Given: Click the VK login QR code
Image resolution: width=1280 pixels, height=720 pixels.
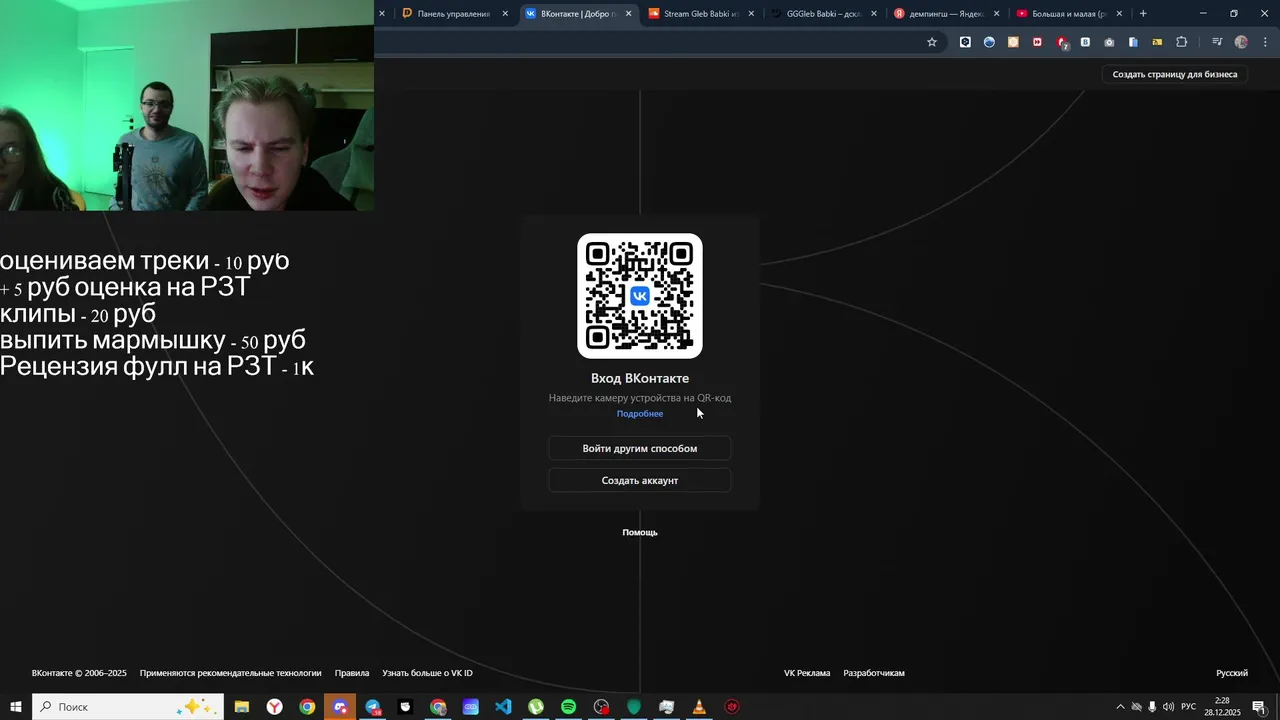Looking at the screenshot, I should point(640,296).
